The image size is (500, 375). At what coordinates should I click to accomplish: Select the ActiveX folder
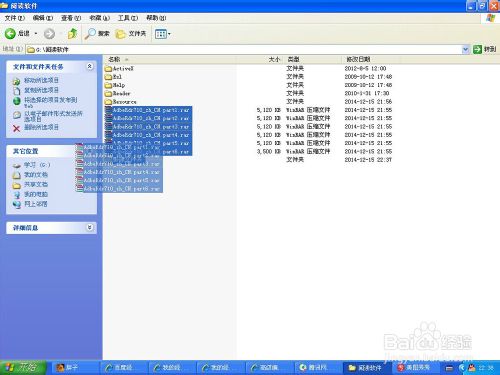click(x=123, y=68)
